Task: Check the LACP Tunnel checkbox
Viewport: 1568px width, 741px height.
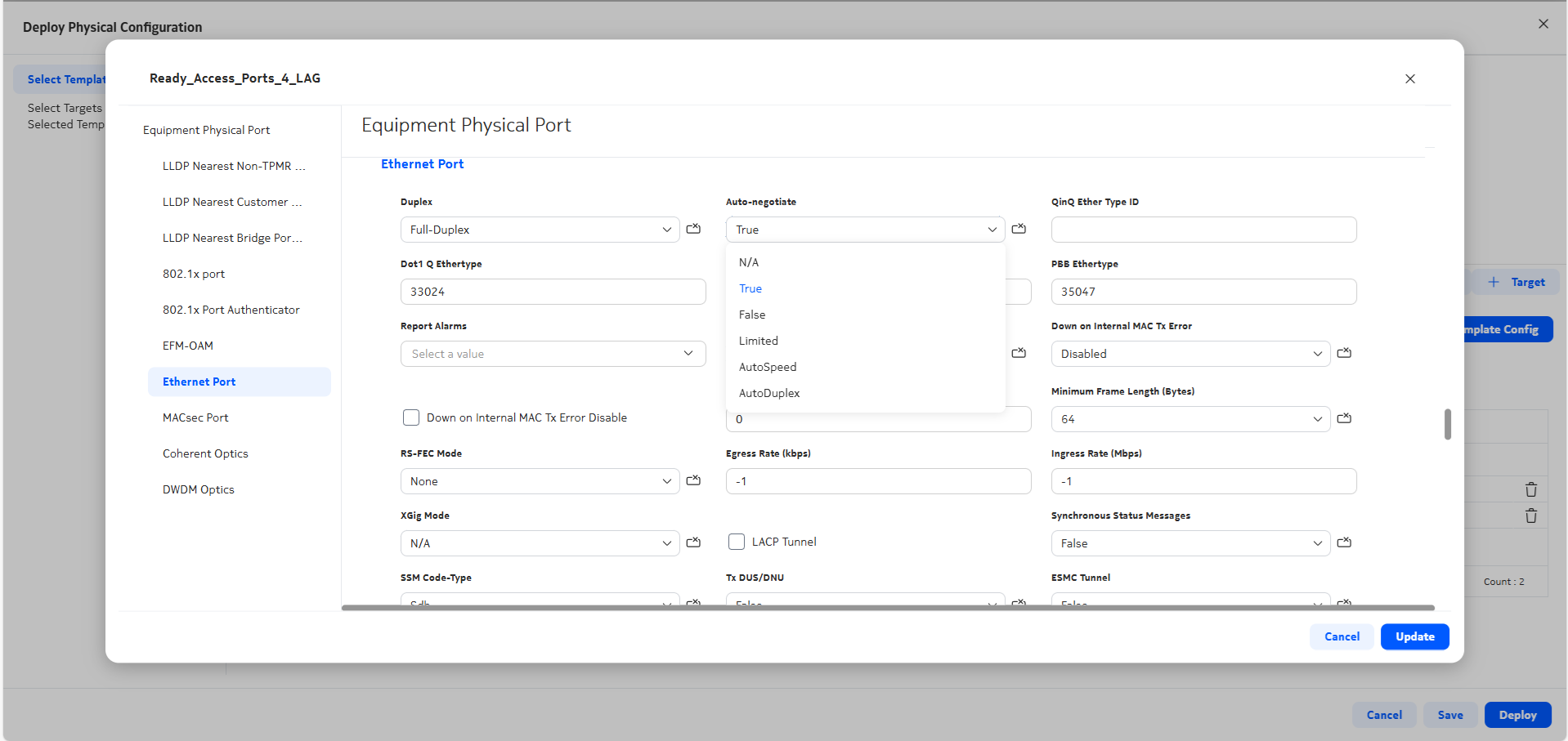Action: [737, 542]
